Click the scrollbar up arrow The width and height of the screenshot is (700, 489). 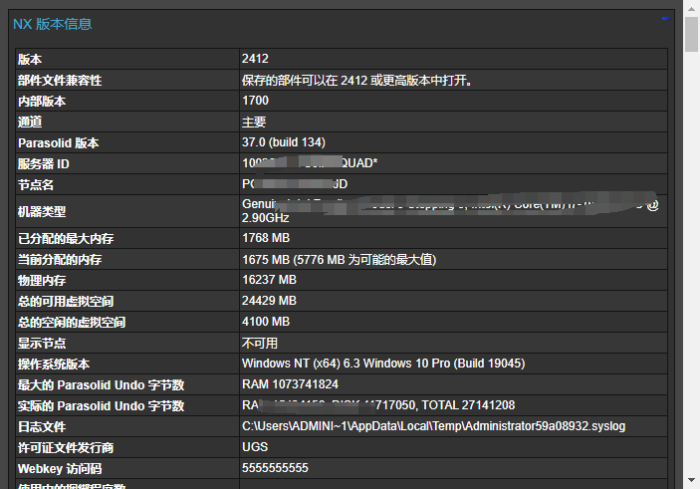click(691, 8)
